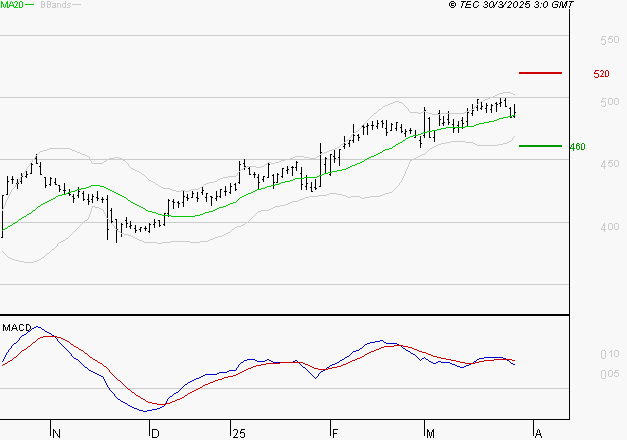The image size is (627, 440).
Task: Click the MACD indicator label
Action: [17, 328]
